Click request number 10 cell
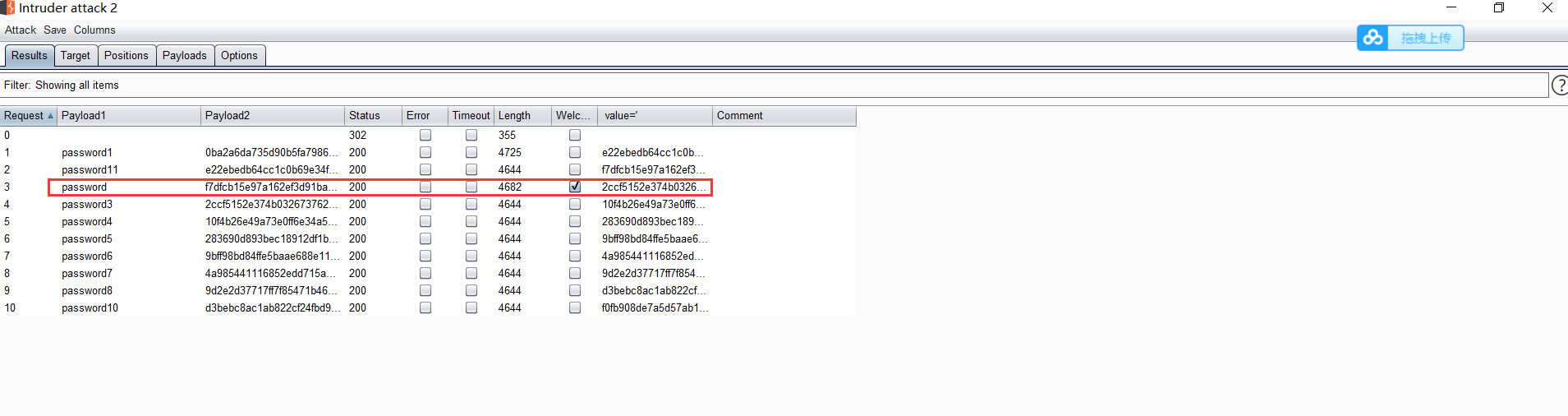This screenshot has height=416, width=1568. (x=10, y=307)
